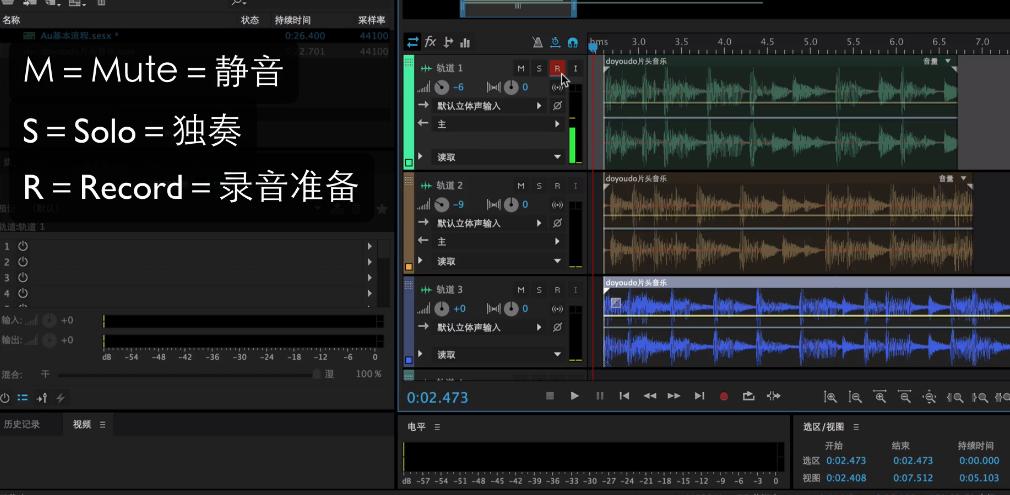The width and height of the screenshot is (1010, 495).
Task: Zoom out amplitude icon
Action: click(x=855, y=397)
